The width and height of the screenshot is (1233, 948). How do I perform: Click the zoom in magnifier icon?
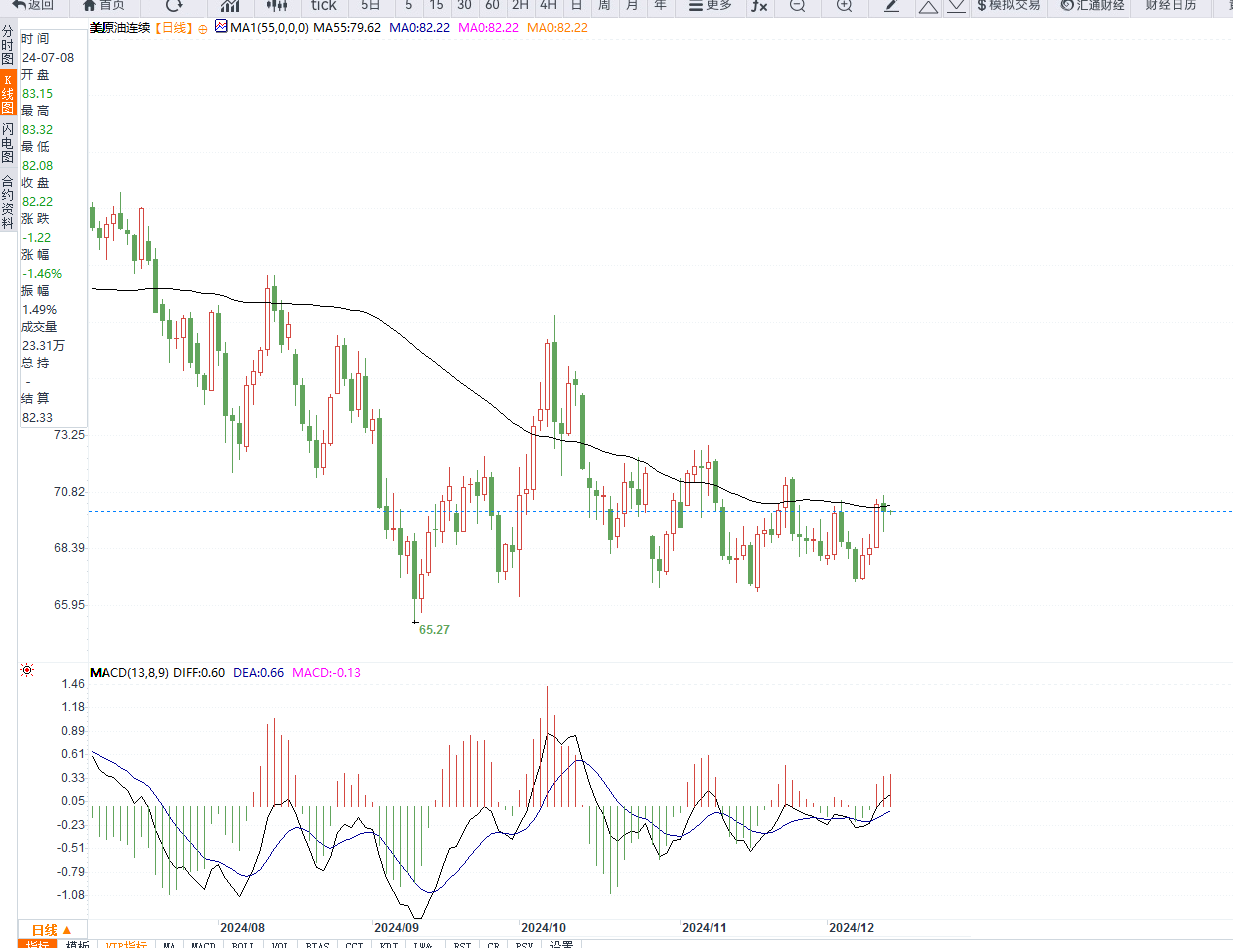pos(844,6)
